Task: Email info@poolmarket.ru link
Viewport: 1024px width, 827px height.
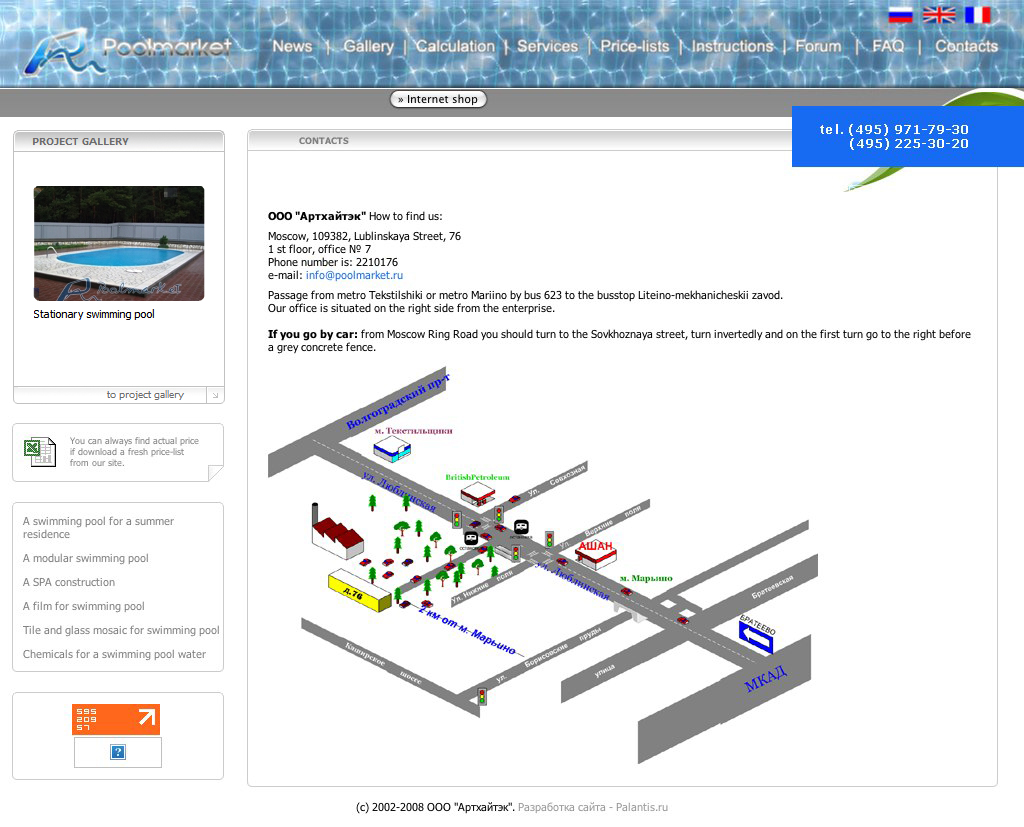Action: pos(354,275)
